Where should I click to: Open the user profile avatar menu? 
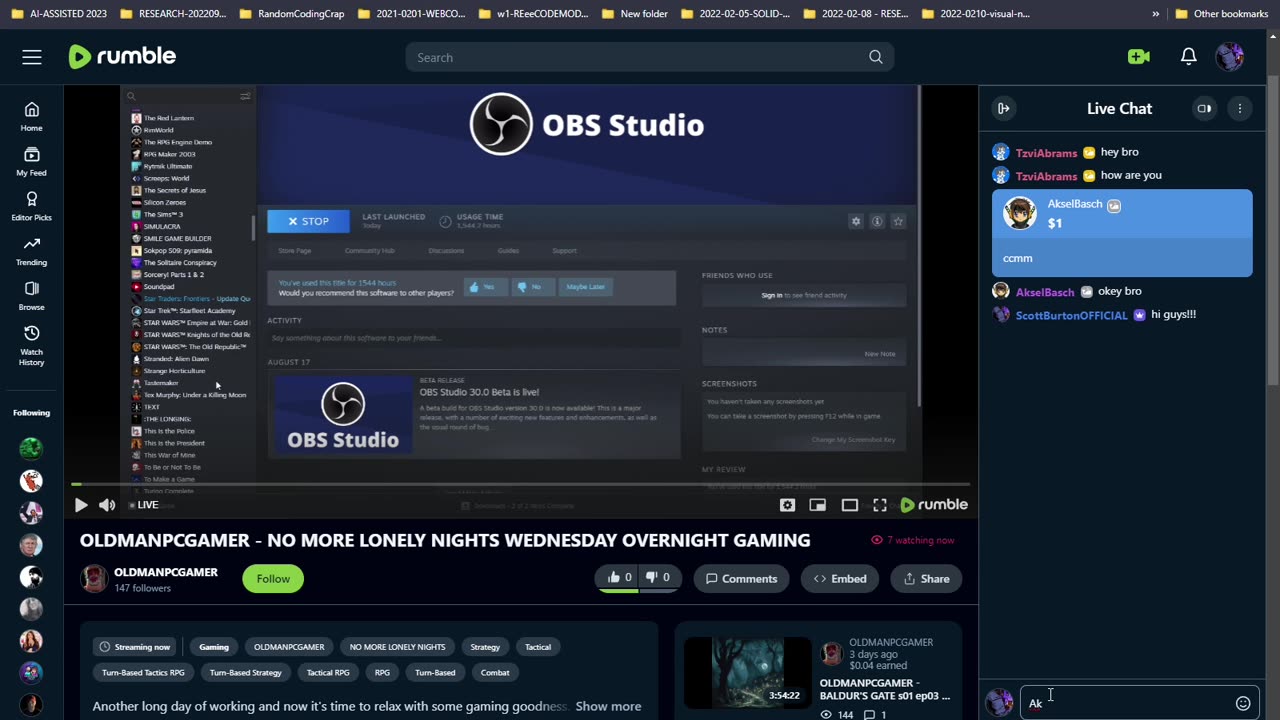1229,57
